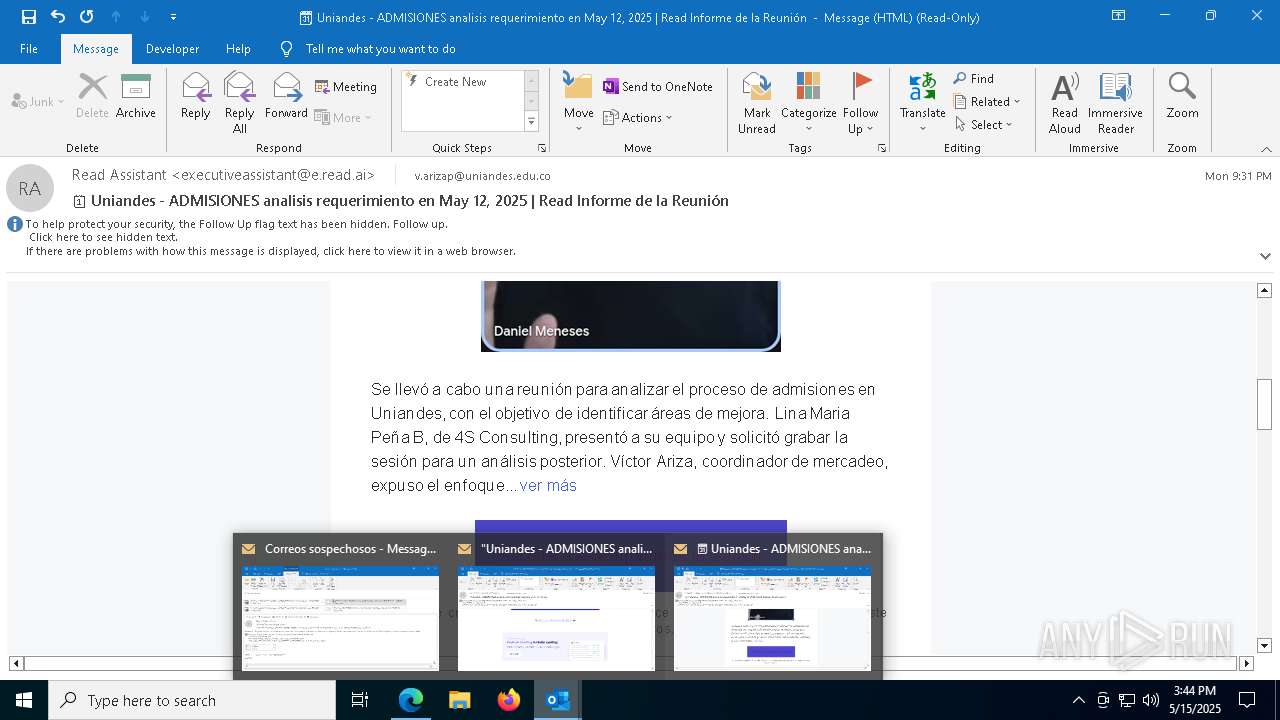This screenshot has width=1280, height=720.
Task: Click the Tell me what you want to do box
Action: click(380, 49)
